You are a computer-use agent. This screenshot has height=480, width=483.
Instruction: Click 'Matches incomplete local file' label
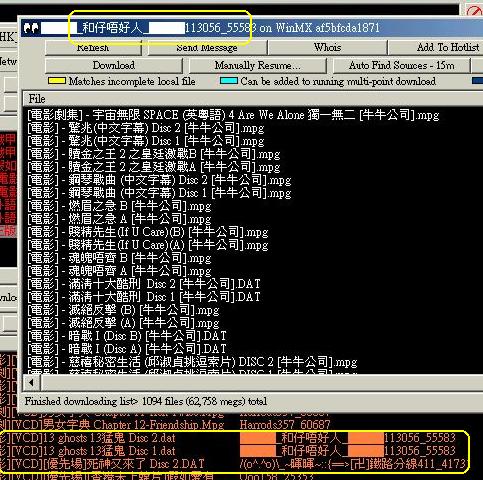click(x=132, y=81)
